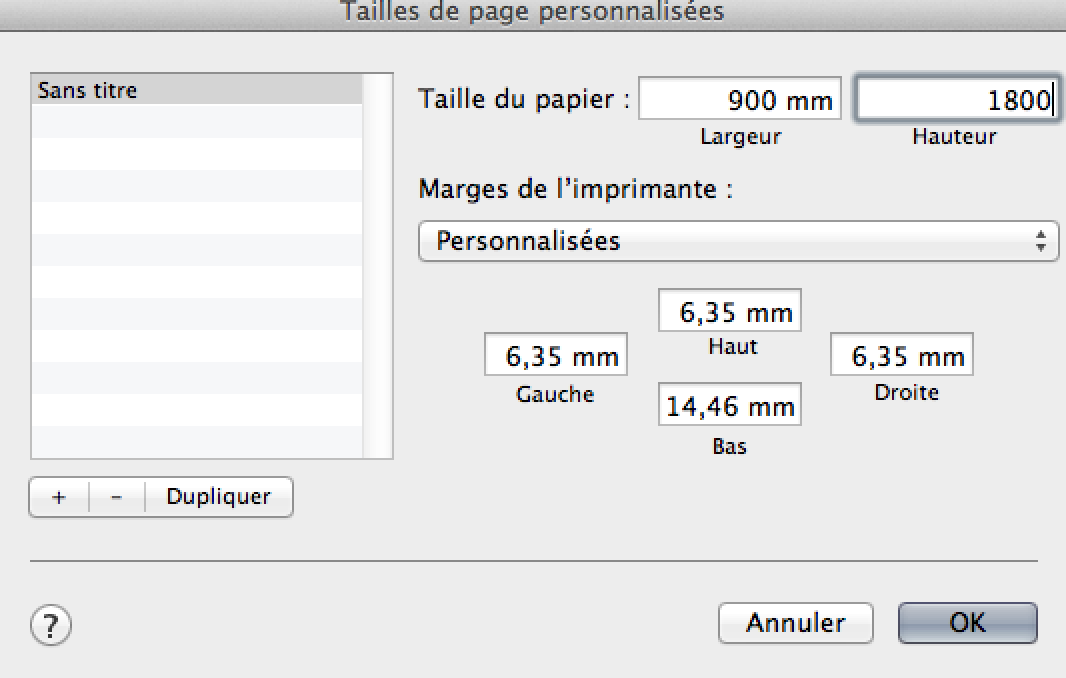This screenshot has height=678, width=1066.
Task: Focus the Hauteur field containing 1800
Action: coord(954,100)
